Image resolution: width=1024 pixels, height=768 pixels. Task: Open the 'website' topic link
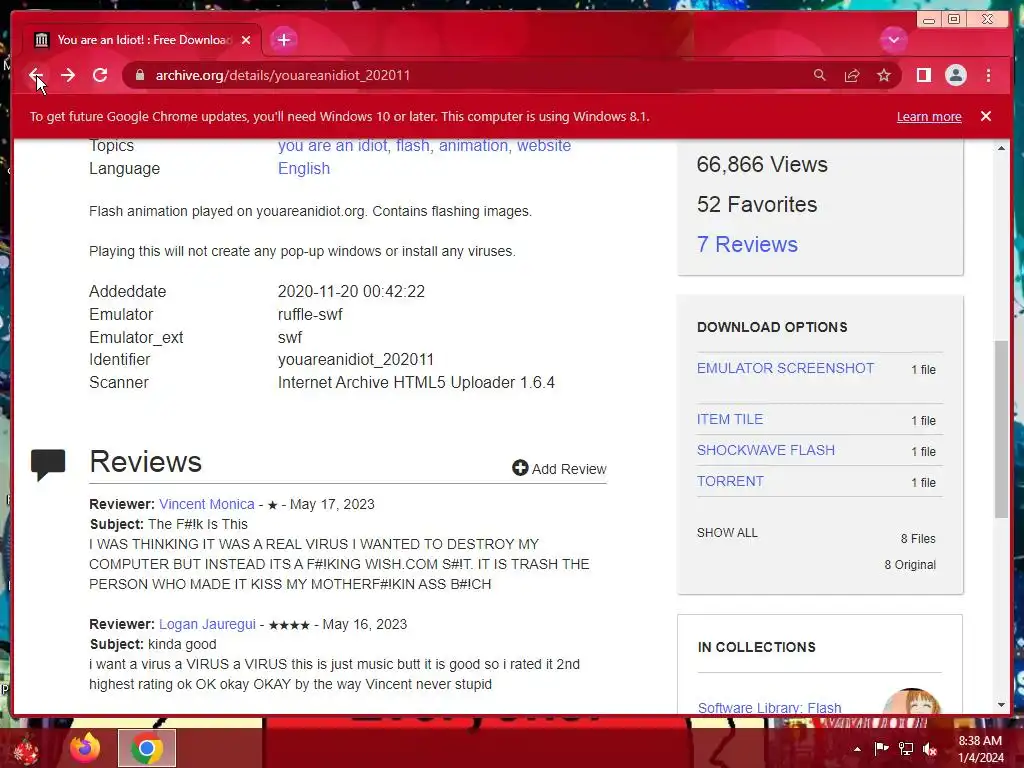[544, 145]
